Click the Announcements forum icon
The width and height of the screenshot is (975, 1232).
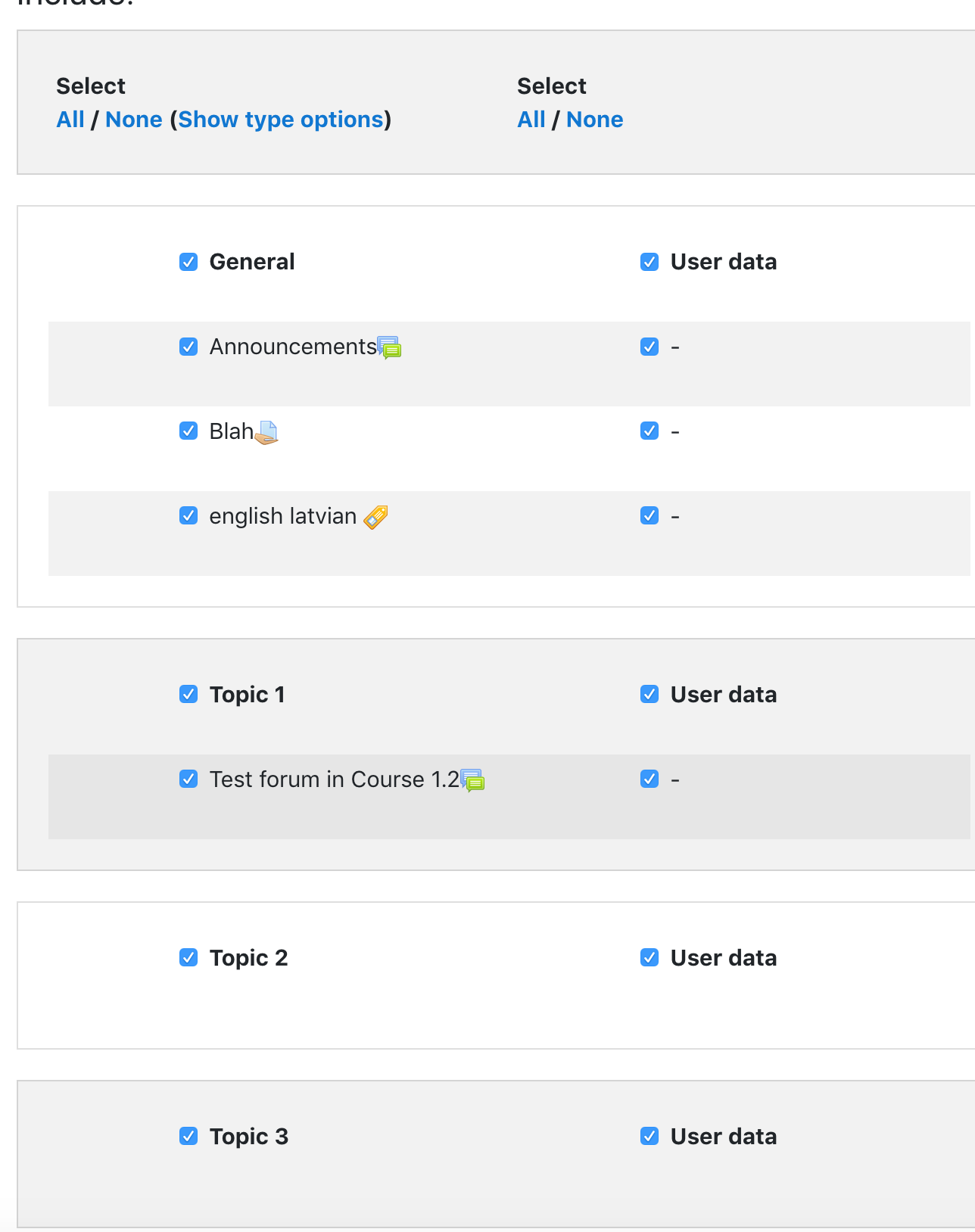pos(389,347)
